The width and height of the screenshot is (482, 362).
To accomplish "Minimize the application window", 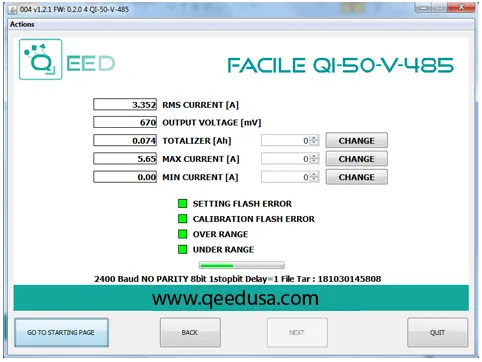I will 424,7.
